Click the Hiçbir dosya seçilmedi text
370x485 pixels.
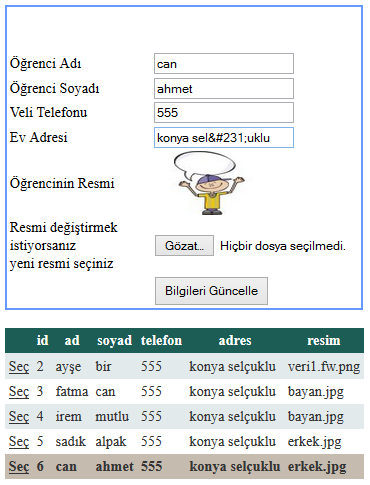[283, 246]
